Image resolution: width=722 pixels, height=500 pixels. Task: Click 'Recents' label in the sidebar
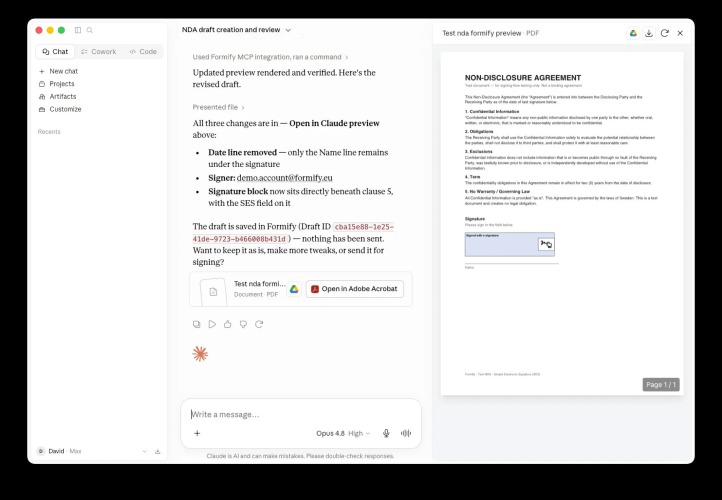(49, 132)
